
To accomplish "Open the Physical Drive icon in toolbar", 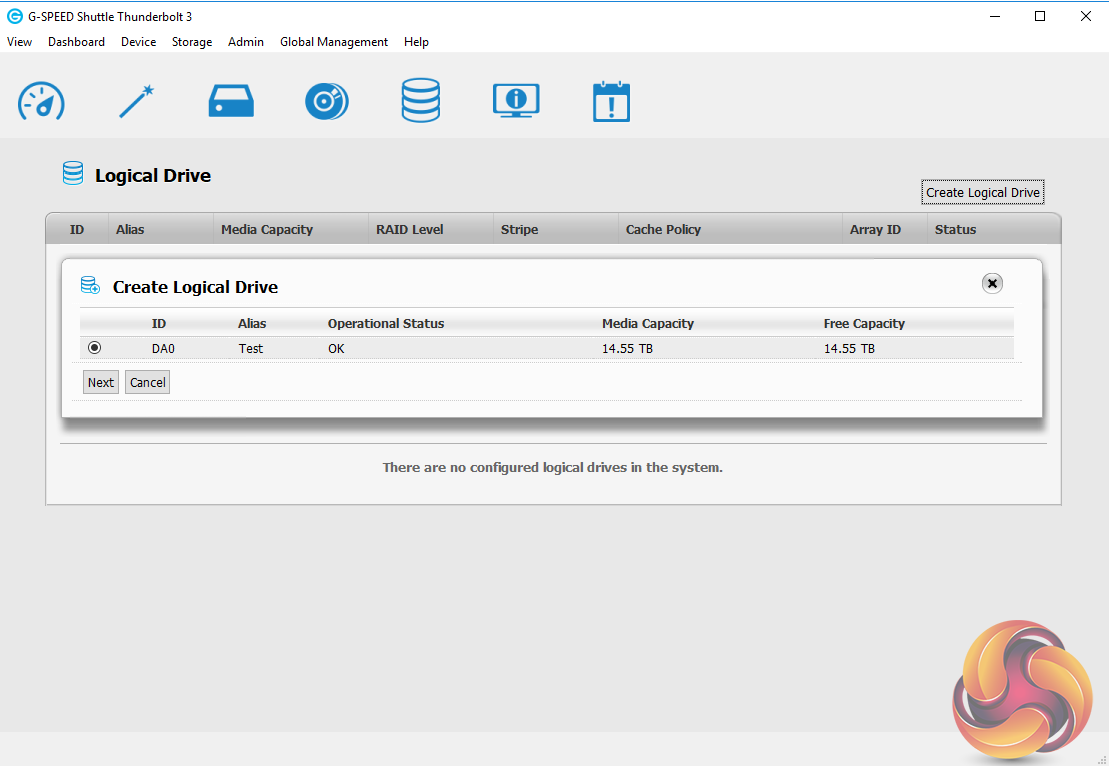I will click(x=231, y=101).
